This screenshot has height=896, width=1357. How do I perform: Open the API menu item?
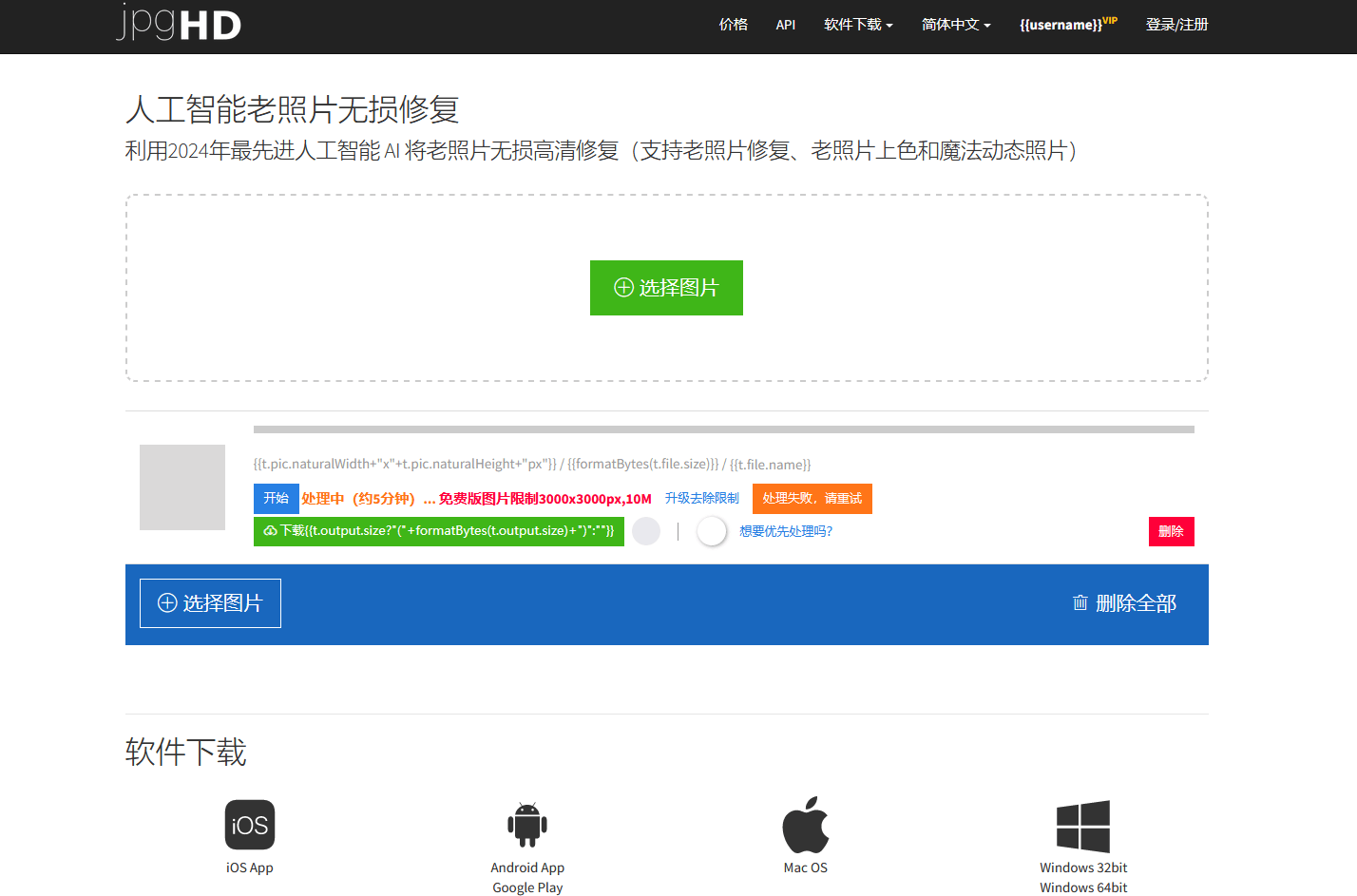(x=786, y=25)
